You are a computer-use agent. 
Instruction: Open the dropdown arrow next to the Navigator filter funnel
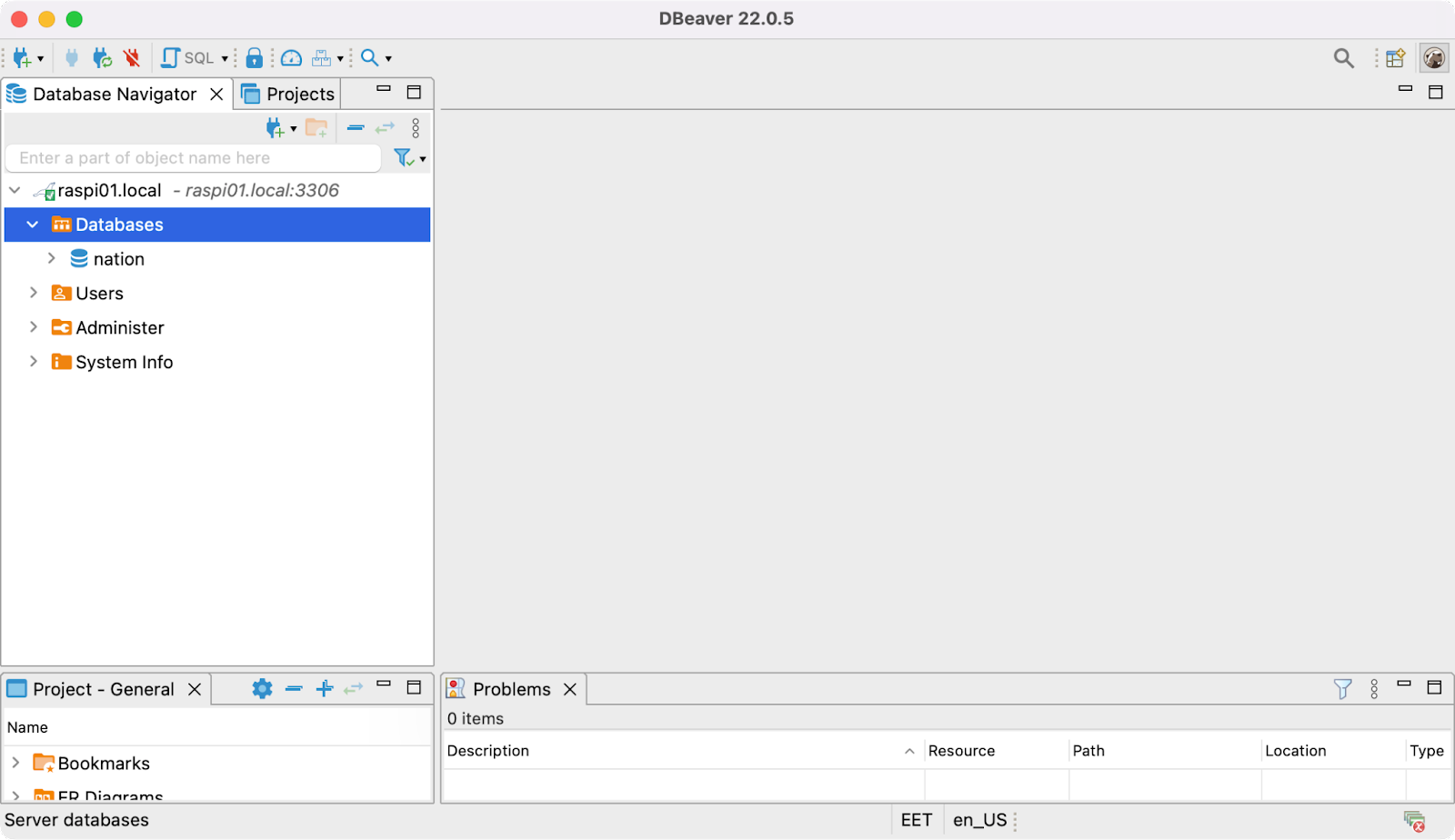coord(423,160)
